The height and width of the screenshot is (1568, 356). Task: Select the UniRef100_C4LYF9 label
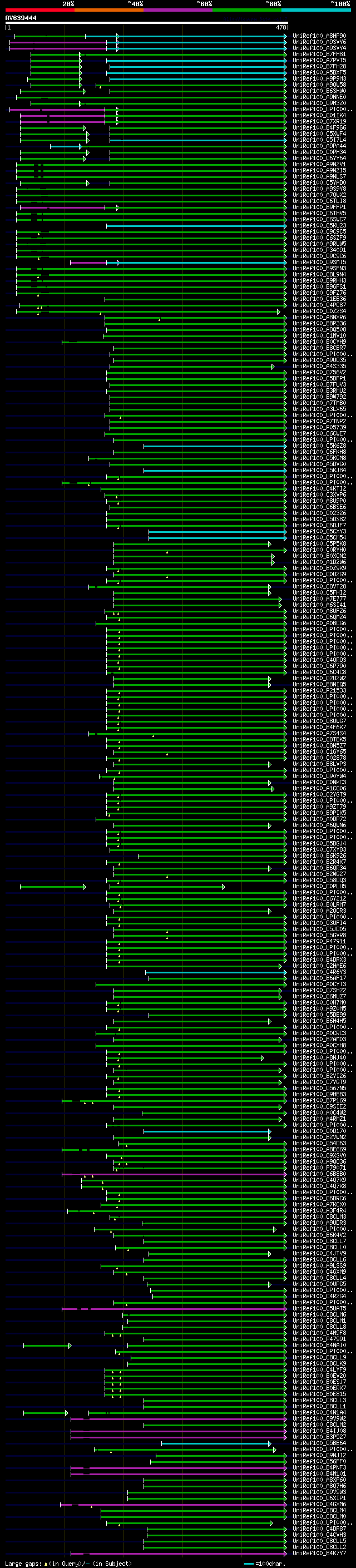tap(319, 1369)
